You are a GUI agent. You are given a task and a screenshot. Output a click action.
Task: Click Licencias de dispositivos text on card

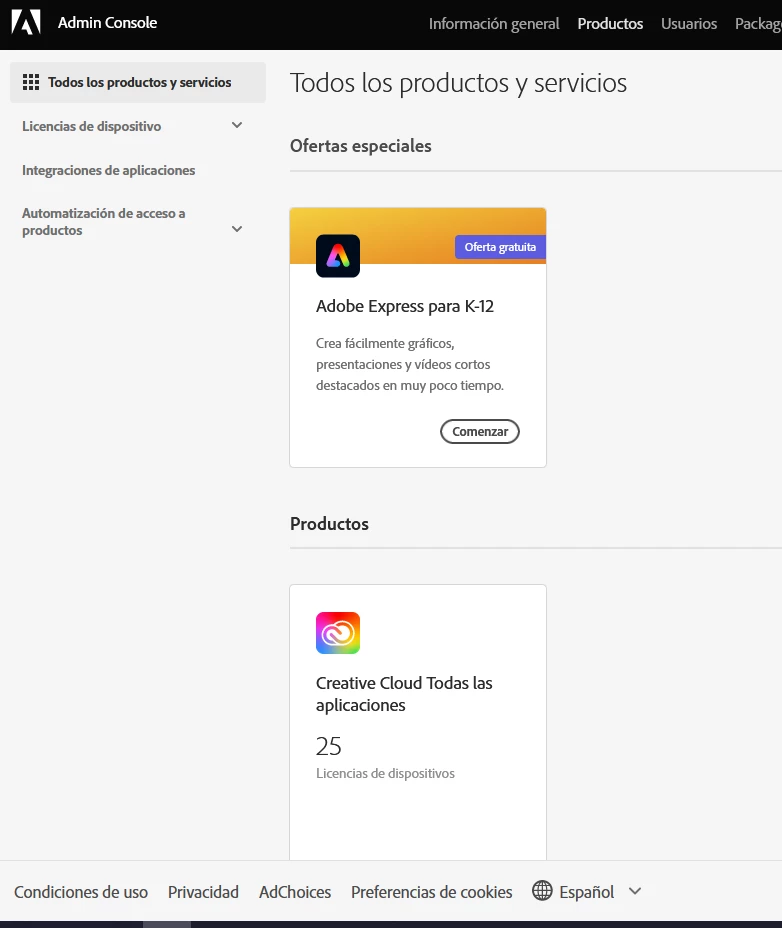pyautogui.click(x=385, y=774)
